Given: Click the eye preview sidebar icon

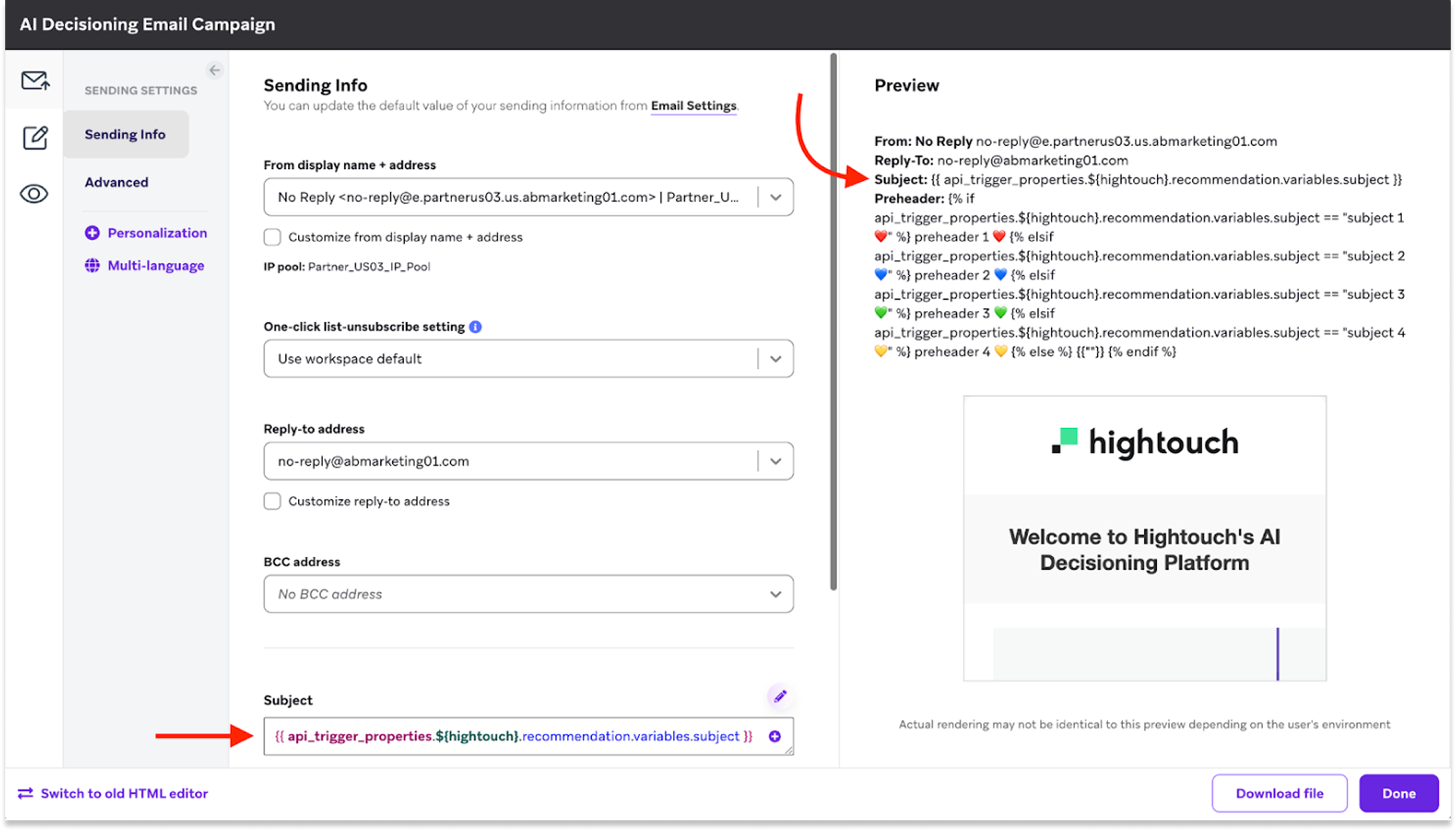Looking at the screenshot, I should 34,194.
